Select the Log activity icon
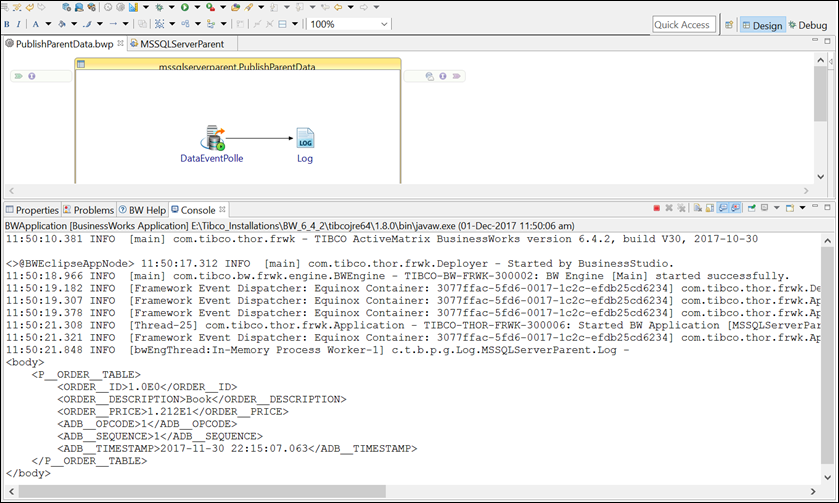This screenshot has width=839, height=503. pyautogui.click(x=305, y=138)
